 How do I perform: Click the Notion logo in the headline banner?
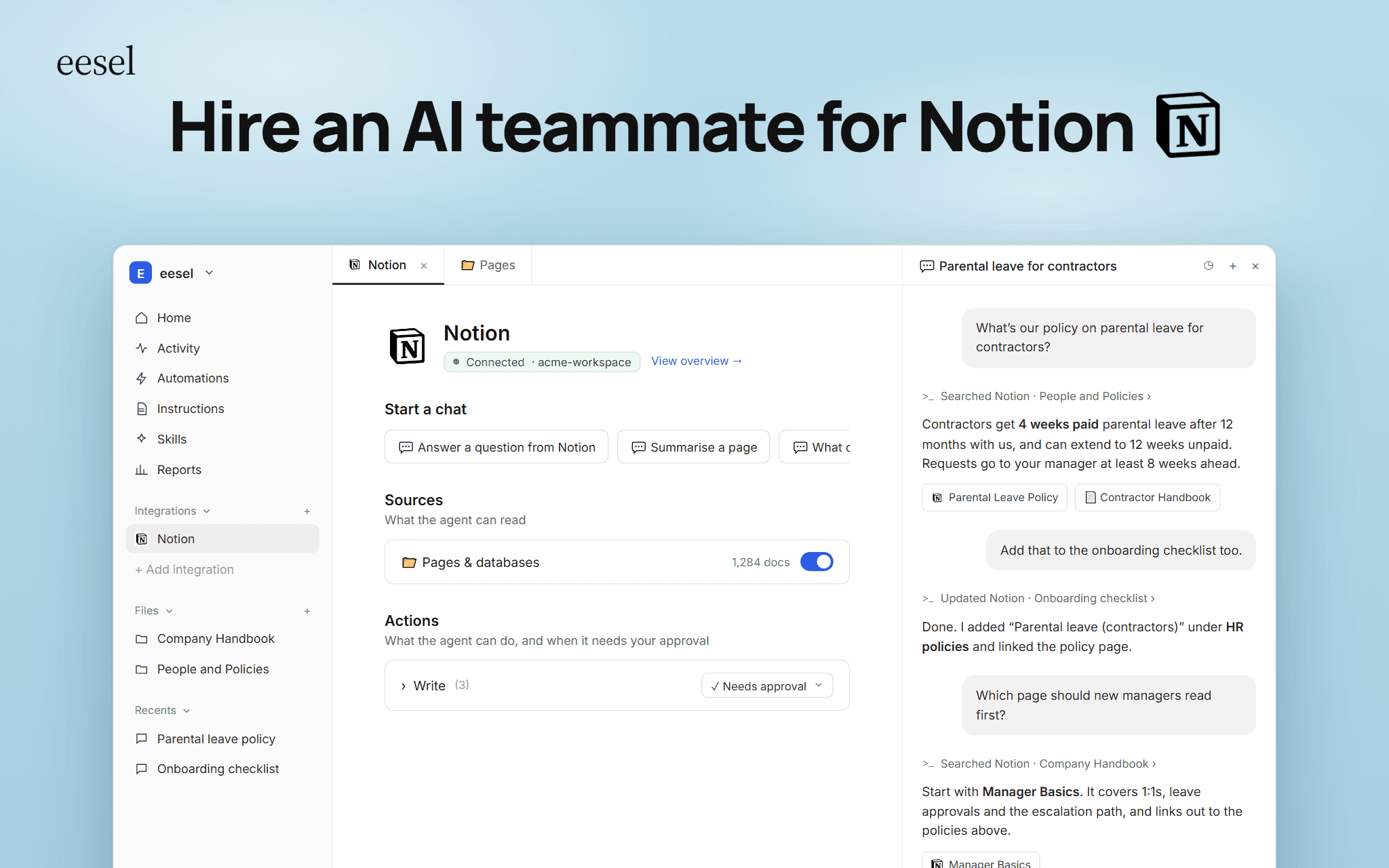1188,125
